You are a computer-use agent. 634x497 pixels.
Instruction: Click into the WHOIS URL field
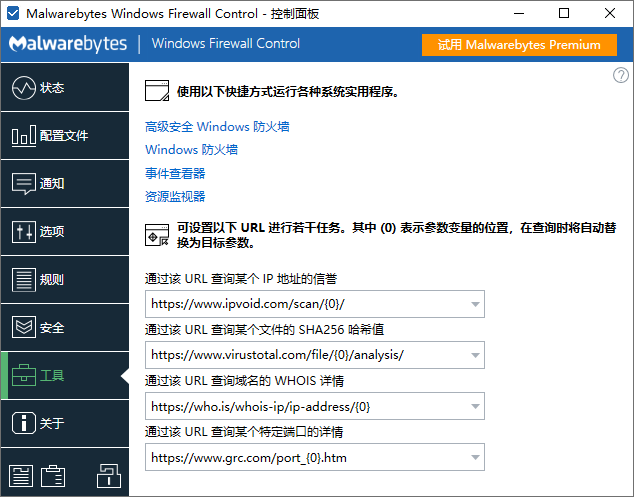[315, 406]
